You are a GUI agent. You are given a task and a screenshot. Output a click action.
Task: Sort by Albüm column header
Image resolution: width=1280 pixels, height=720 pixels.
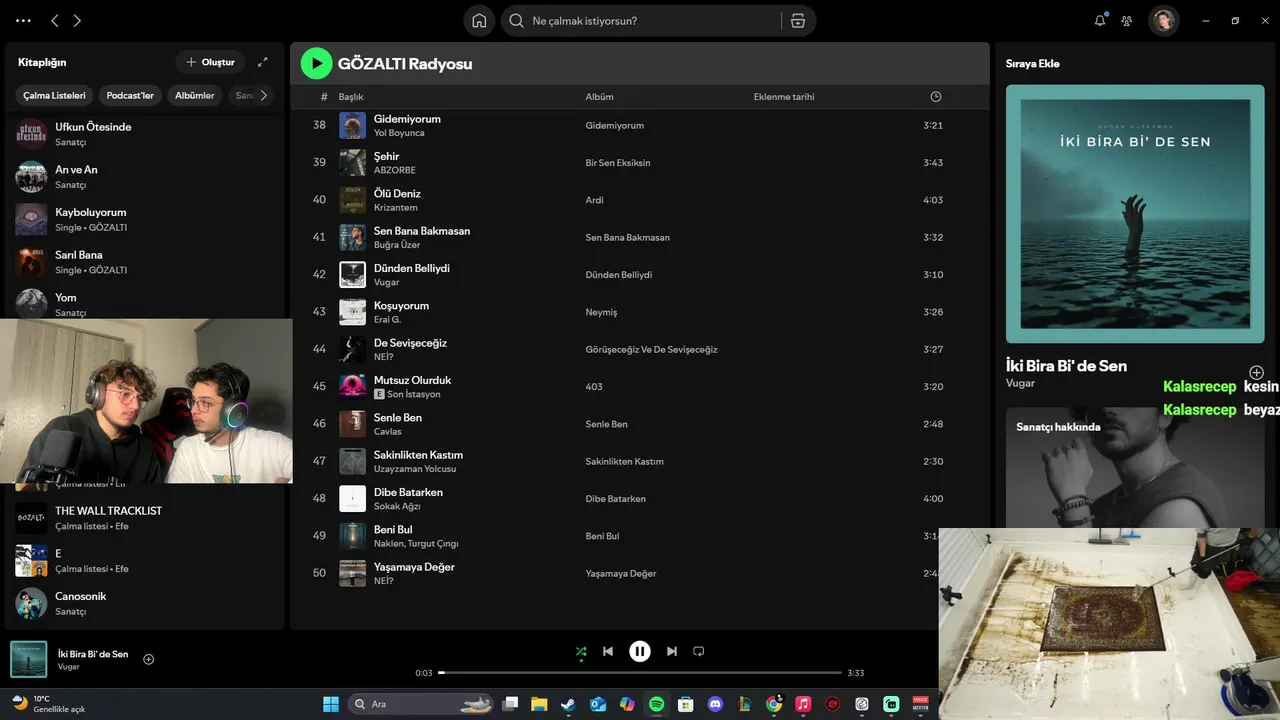tap(600, 97)
